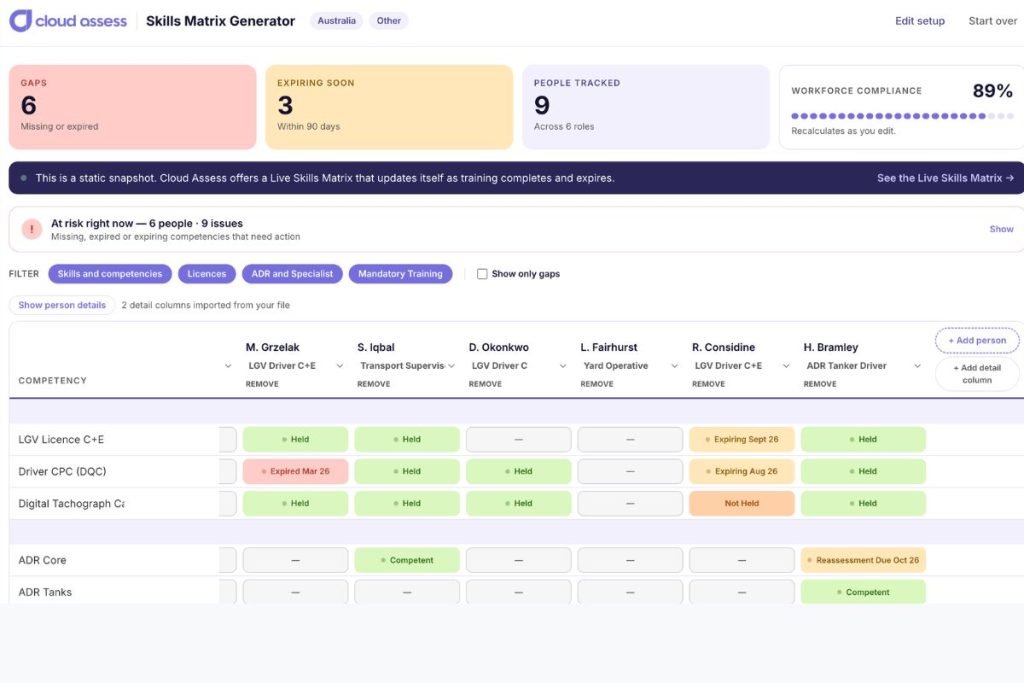This screenshot has width=1024, height=683.
Task: Open H. Bramley's ADR Tanker Driver dropdown
Action: click(x=862, y=366)
